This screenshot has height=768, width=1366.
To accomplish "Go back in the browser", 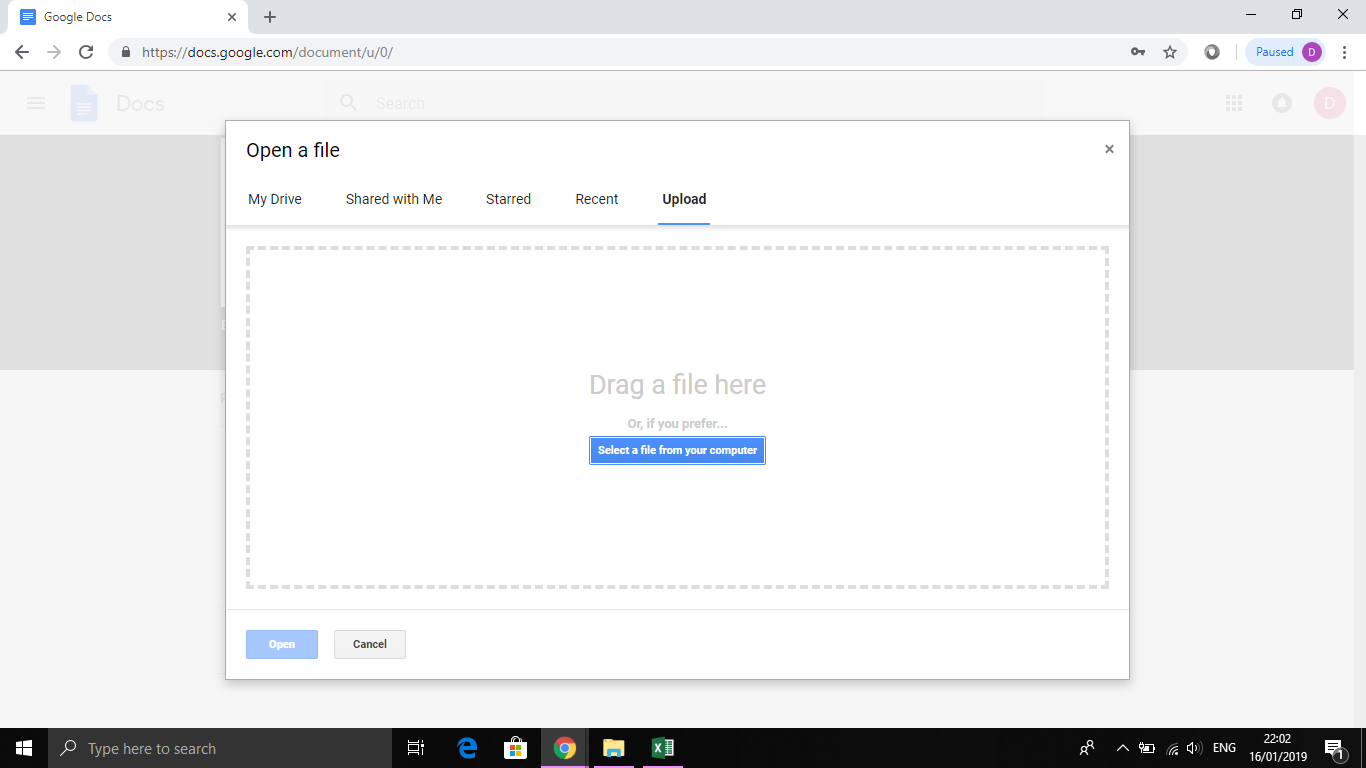I will [22, 52].
